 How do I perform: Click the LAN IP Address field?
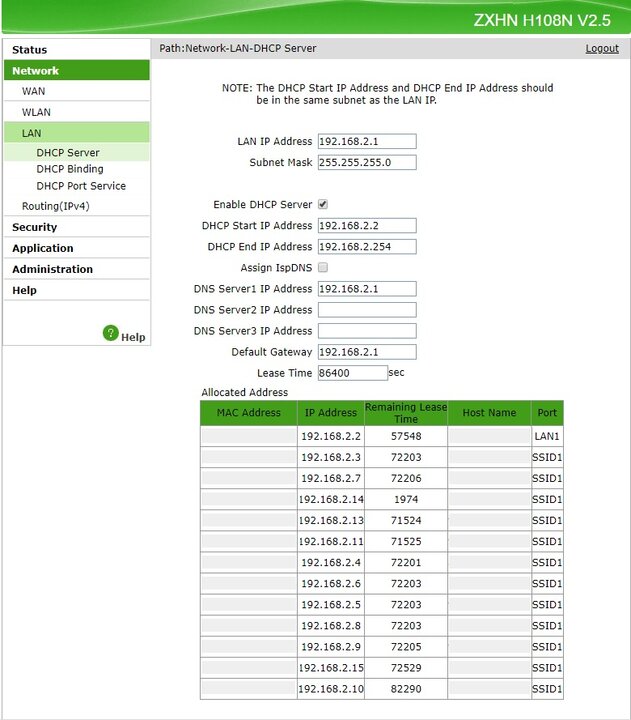click(367, 141)
